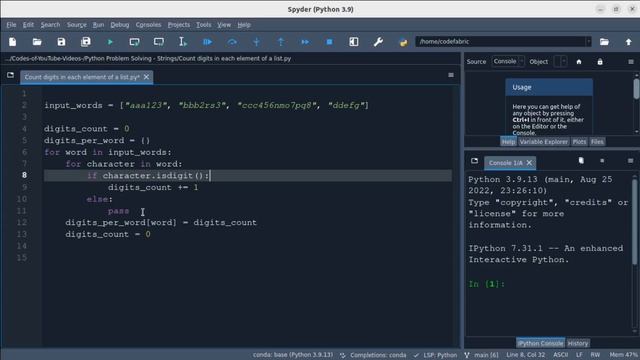Screen dimensions: 640x360
Task: Open the Edit menu
Action: point(28,25)
